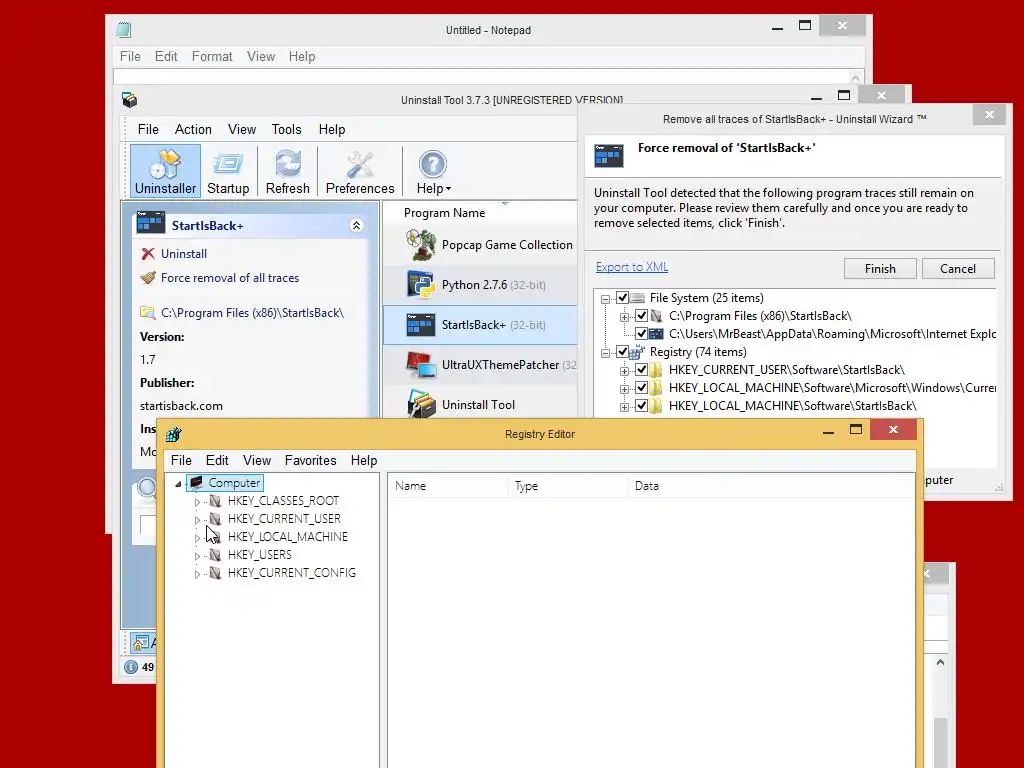Collapse the Computer node in Registry Editor

click(x=178, y=484)
